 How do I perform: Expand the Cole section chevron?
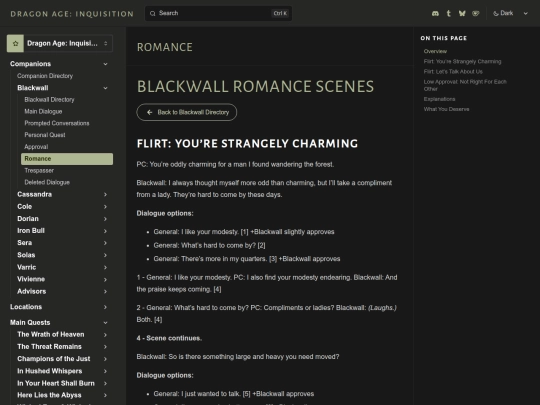(x=105, y=207)
